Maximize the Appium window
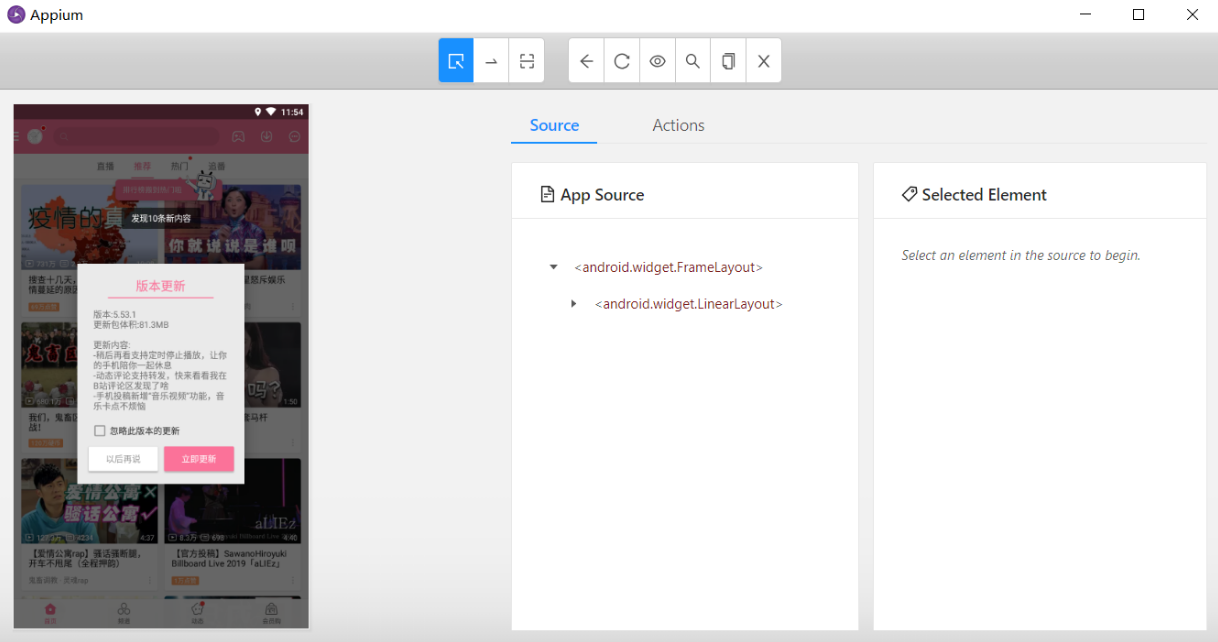This screenshot has width=1218, height=642. point(1138,15)
